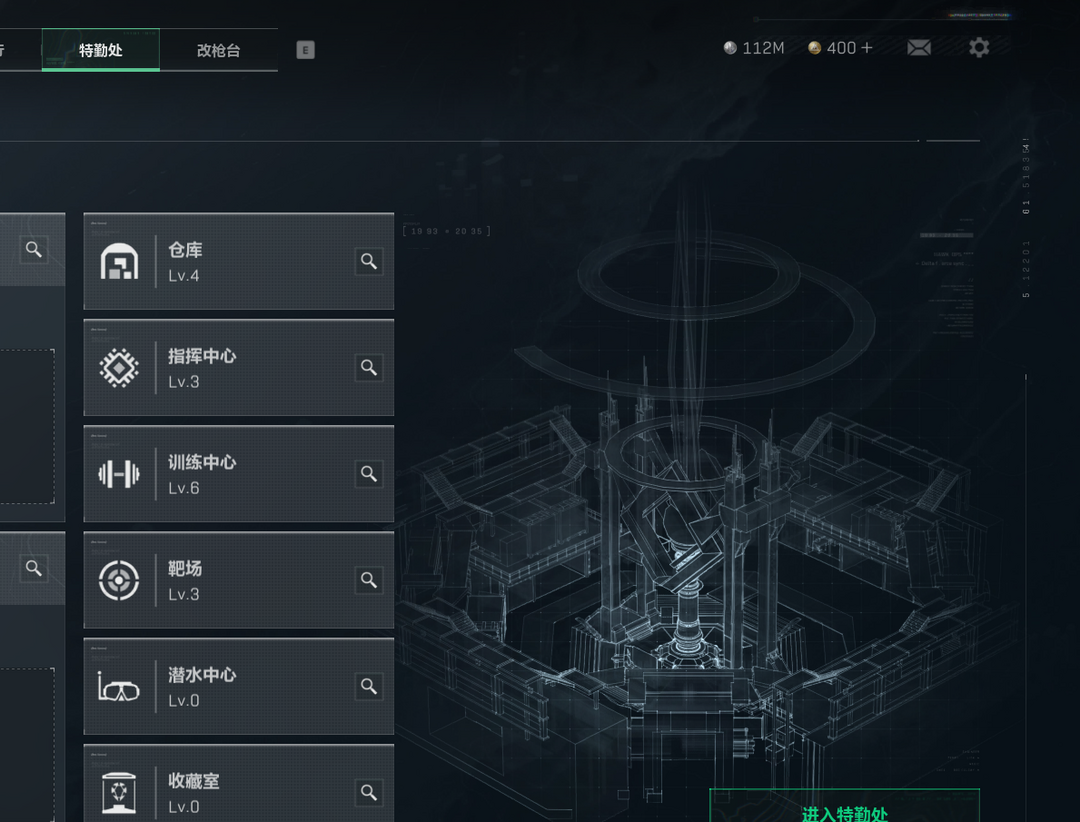Open the settings gear icon
The width and height of the screenshot is (1080, 822).
(x=979, y=48)
